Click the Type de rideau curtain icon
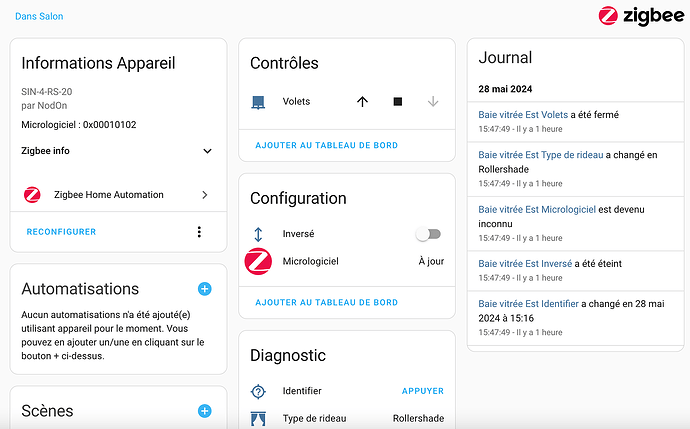690x429 pixels. click(x=258, y=418)
